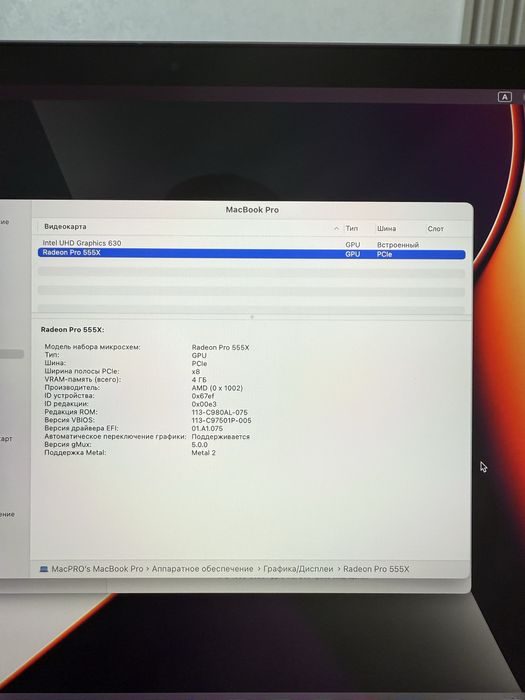525x700 pixels.
Task: Click the Metal 2 value
Action: [x=204, y=453]
